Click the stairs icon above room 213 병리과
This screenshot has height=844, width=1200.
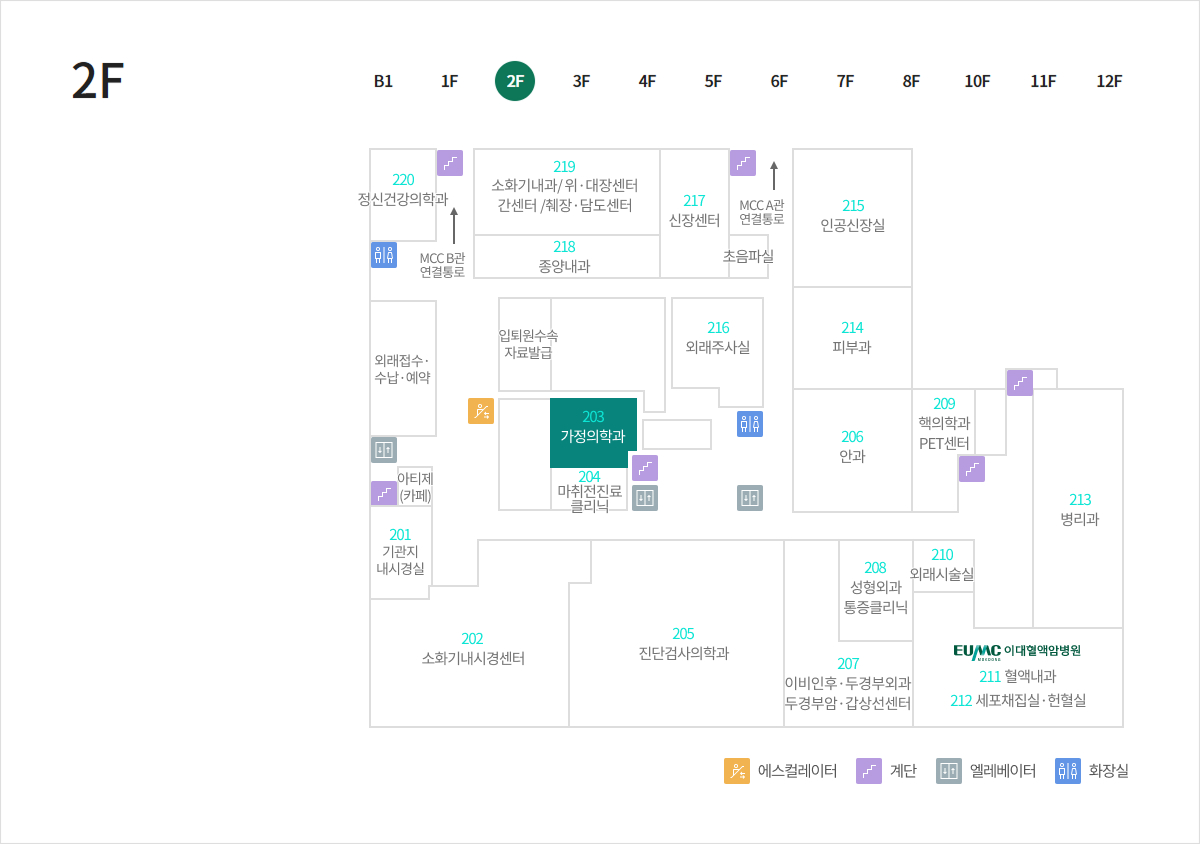click(x=1020, y=383)
